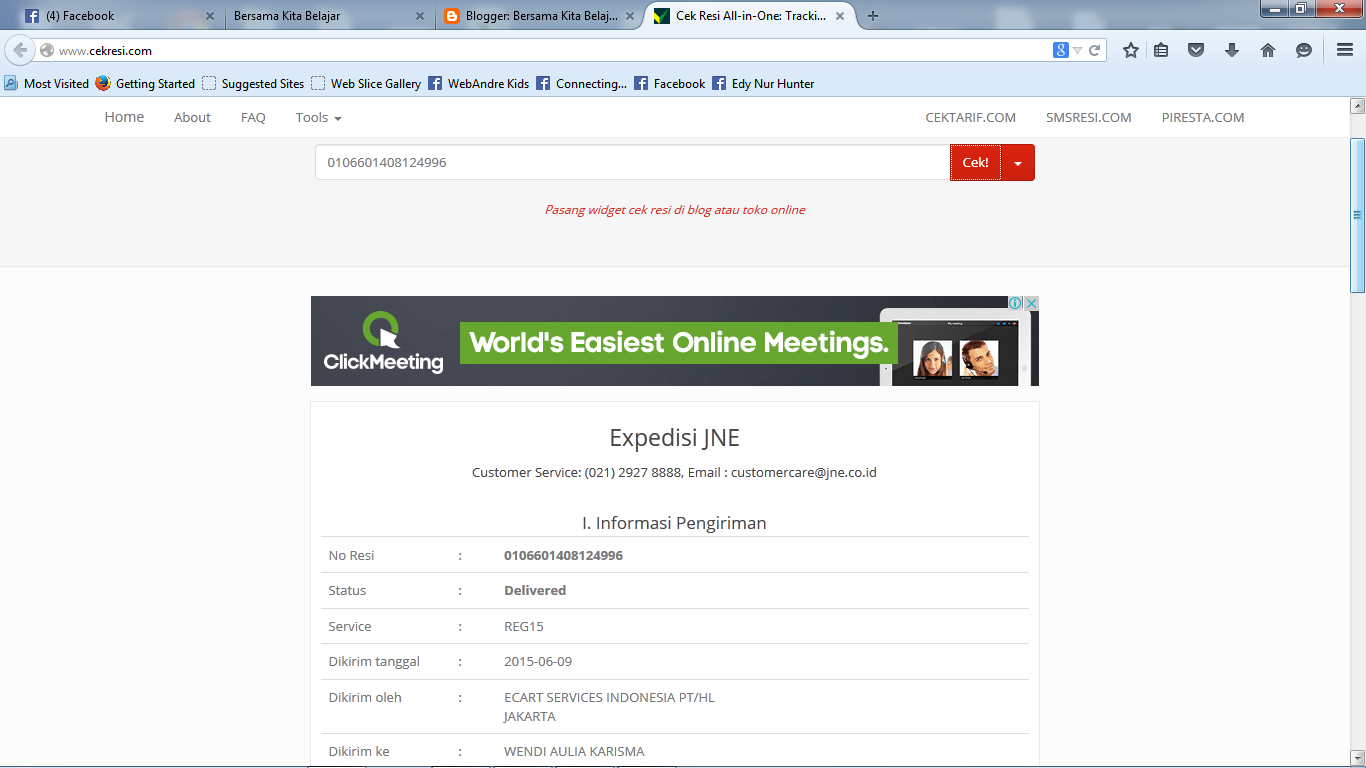Viewport: 1366px width, 768px height.
Task: Click the ECART SERVICES INDONESIA PT/HL text
Action: pos(609,697)
